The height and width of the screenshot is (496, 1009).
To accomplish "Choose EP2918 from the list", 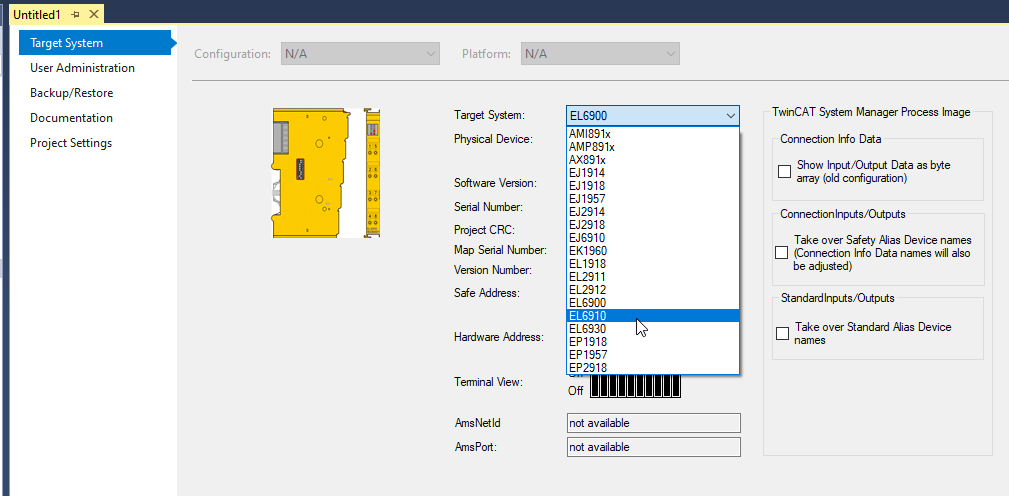I will click(653, 367).
